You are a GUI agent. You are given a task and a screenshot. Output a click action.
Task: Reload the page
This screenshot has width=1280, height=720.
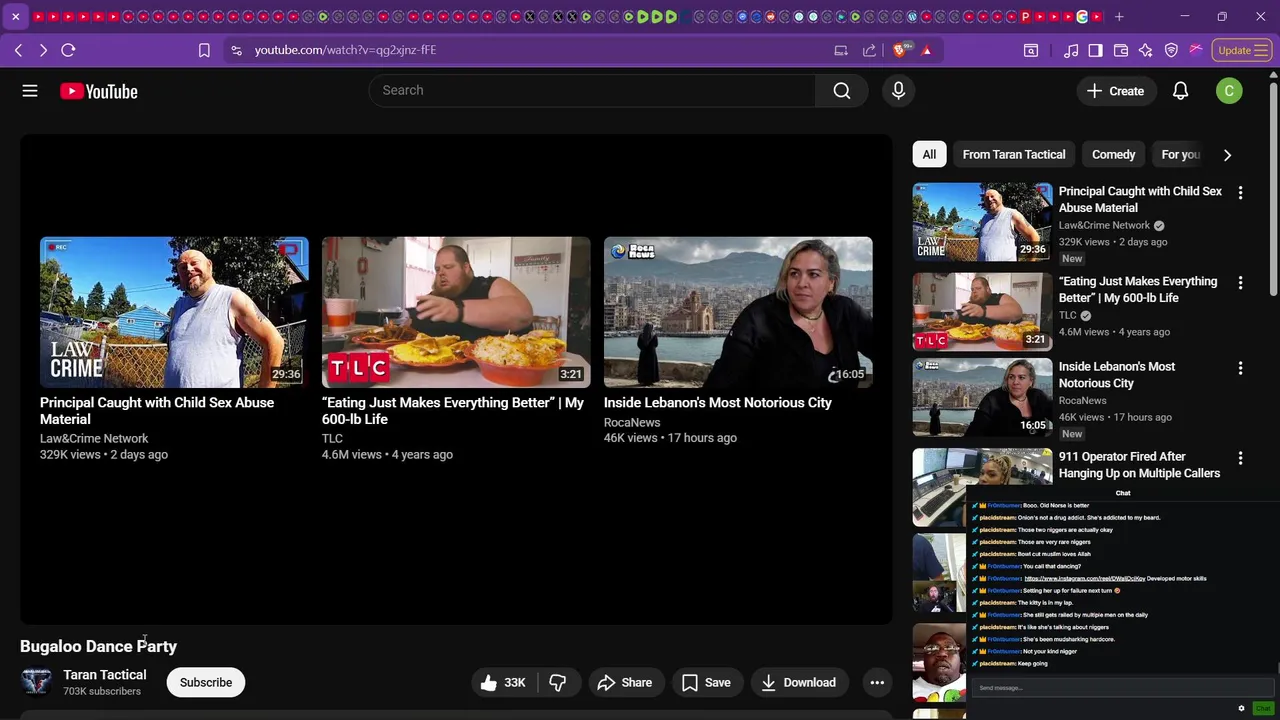click(68, 50)
